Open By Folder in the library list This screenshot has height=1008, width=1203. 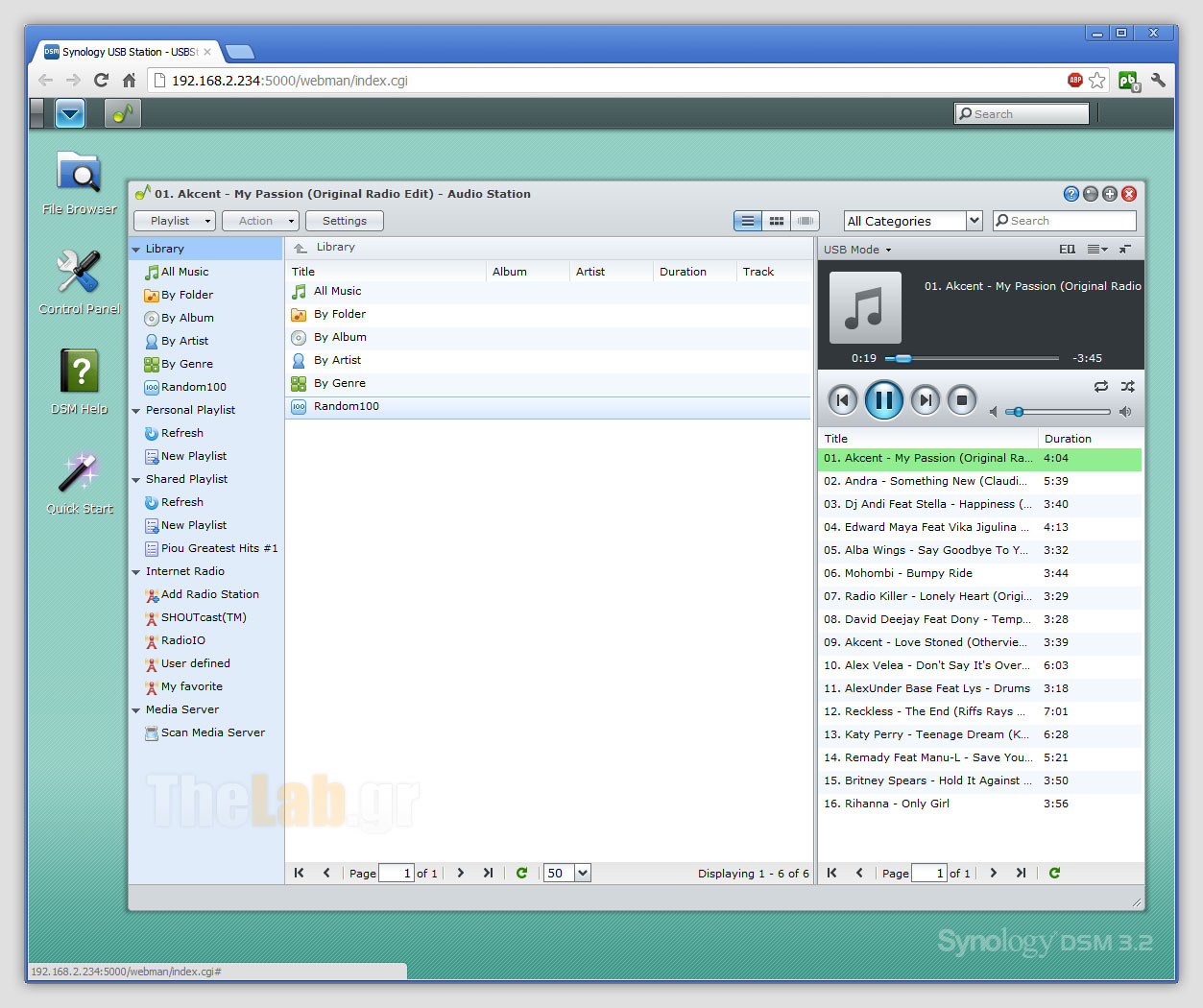point(340,314)
